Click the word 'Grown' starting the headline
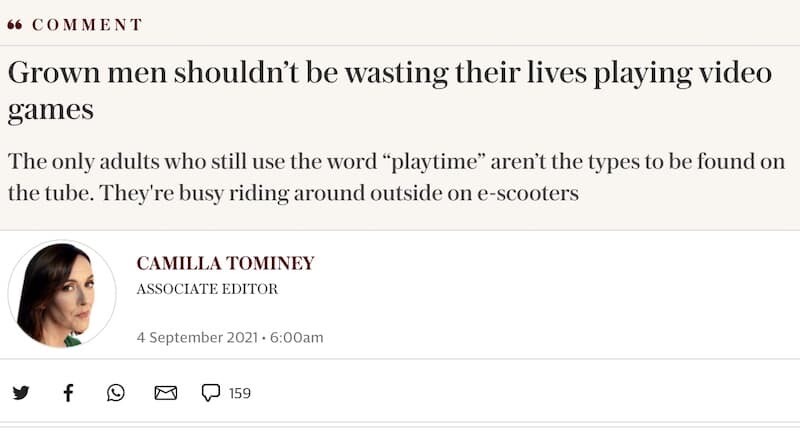This screenshot has width=800, height=436. pos(54,72)
